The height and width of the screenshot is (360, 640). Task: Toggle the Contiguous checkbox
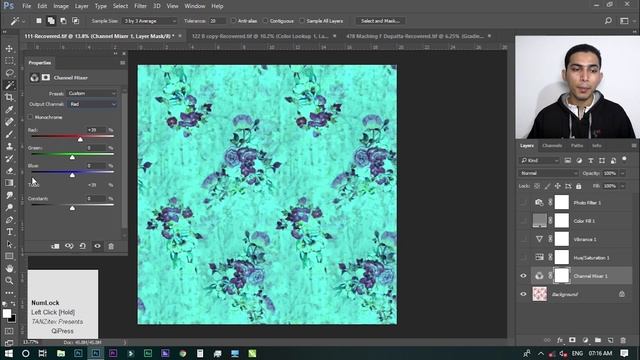point(265,21)
